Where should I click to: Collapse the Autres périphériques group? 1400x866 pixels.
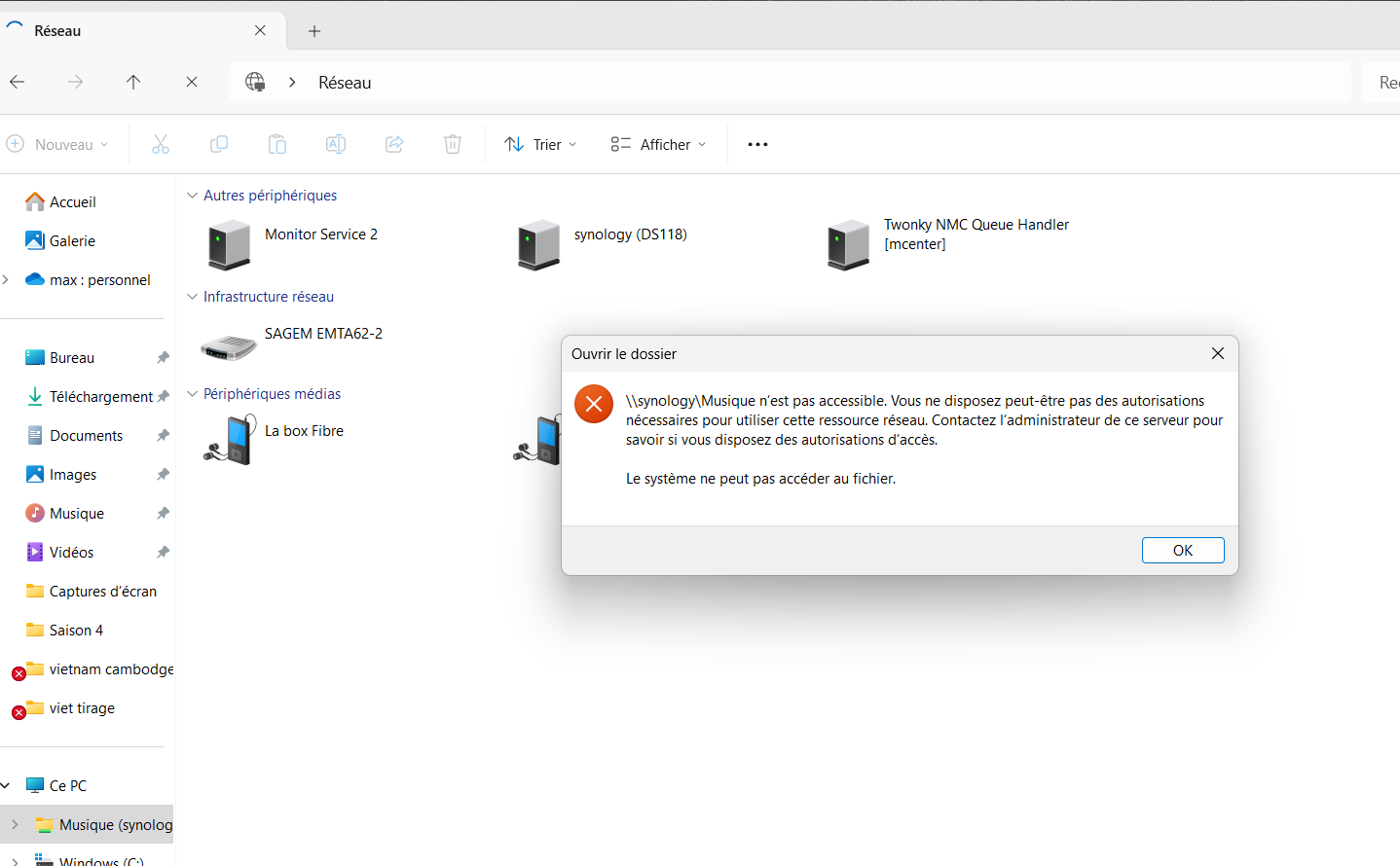tap(192, 196)
